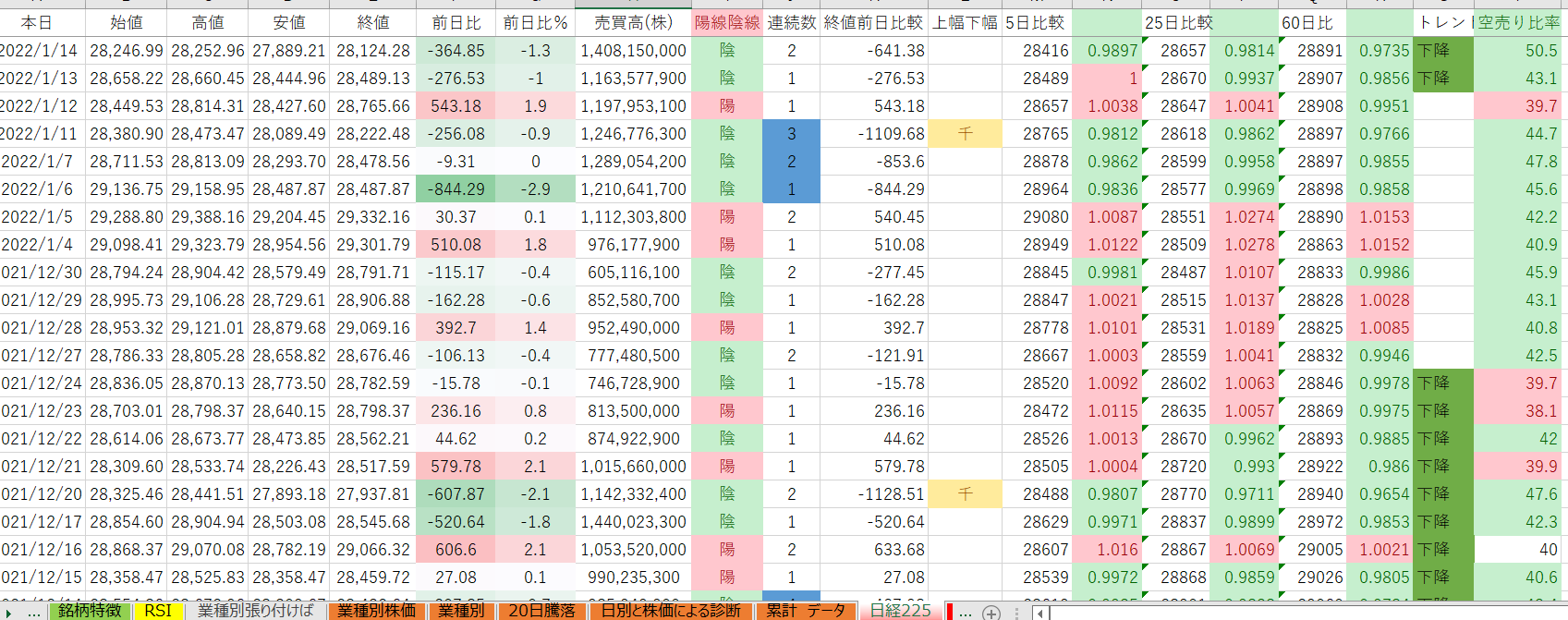Select the 空売り比率 header cell
Screen dimensions: 1568x620
(x=1518, y=22)
